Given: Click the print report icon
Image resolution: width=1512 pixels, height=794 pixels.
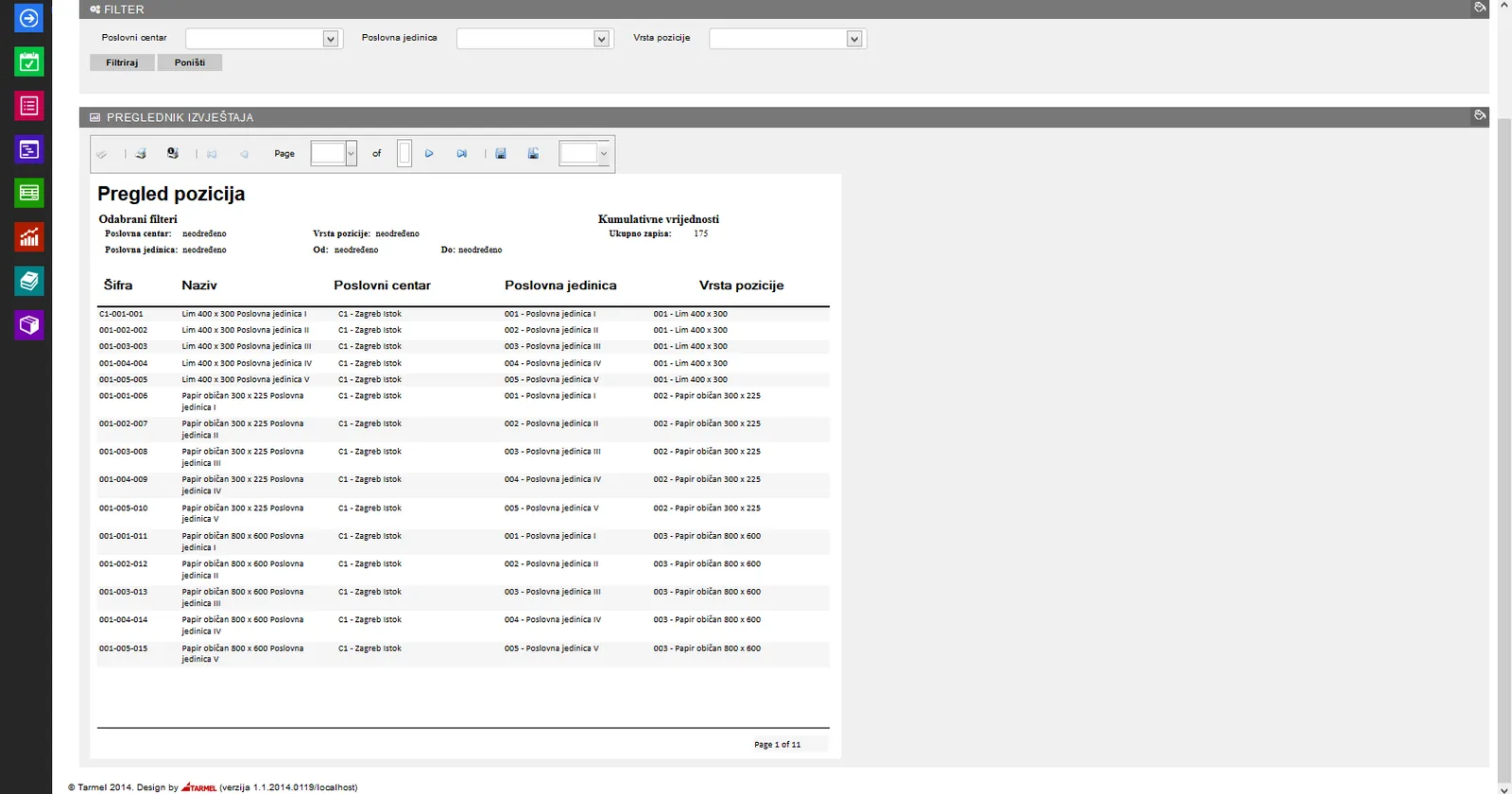Looking at the screenshot, I should [141, 153].
